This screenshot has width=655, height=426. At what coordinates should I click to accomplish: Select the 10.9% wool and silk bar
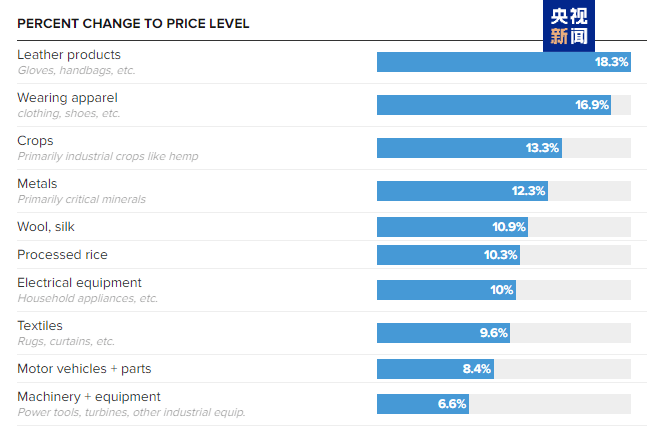coord(452,227)
